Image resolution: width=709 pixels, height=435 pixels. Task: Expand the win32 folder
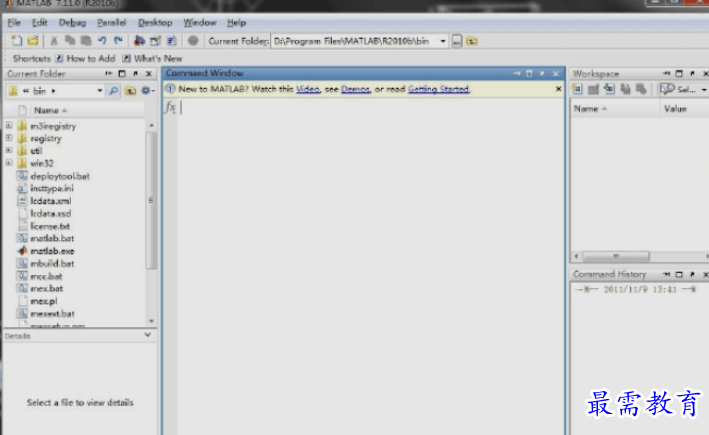9,162
